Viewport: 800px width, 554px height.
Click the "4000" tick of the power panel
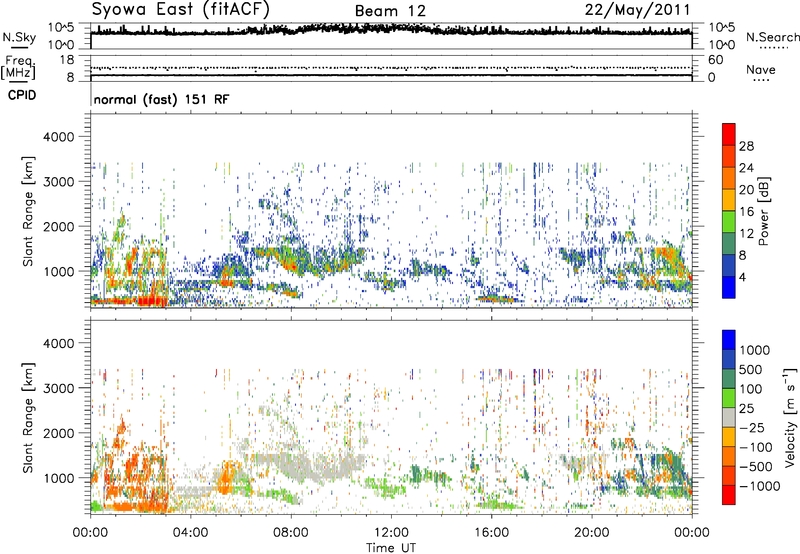58,137
